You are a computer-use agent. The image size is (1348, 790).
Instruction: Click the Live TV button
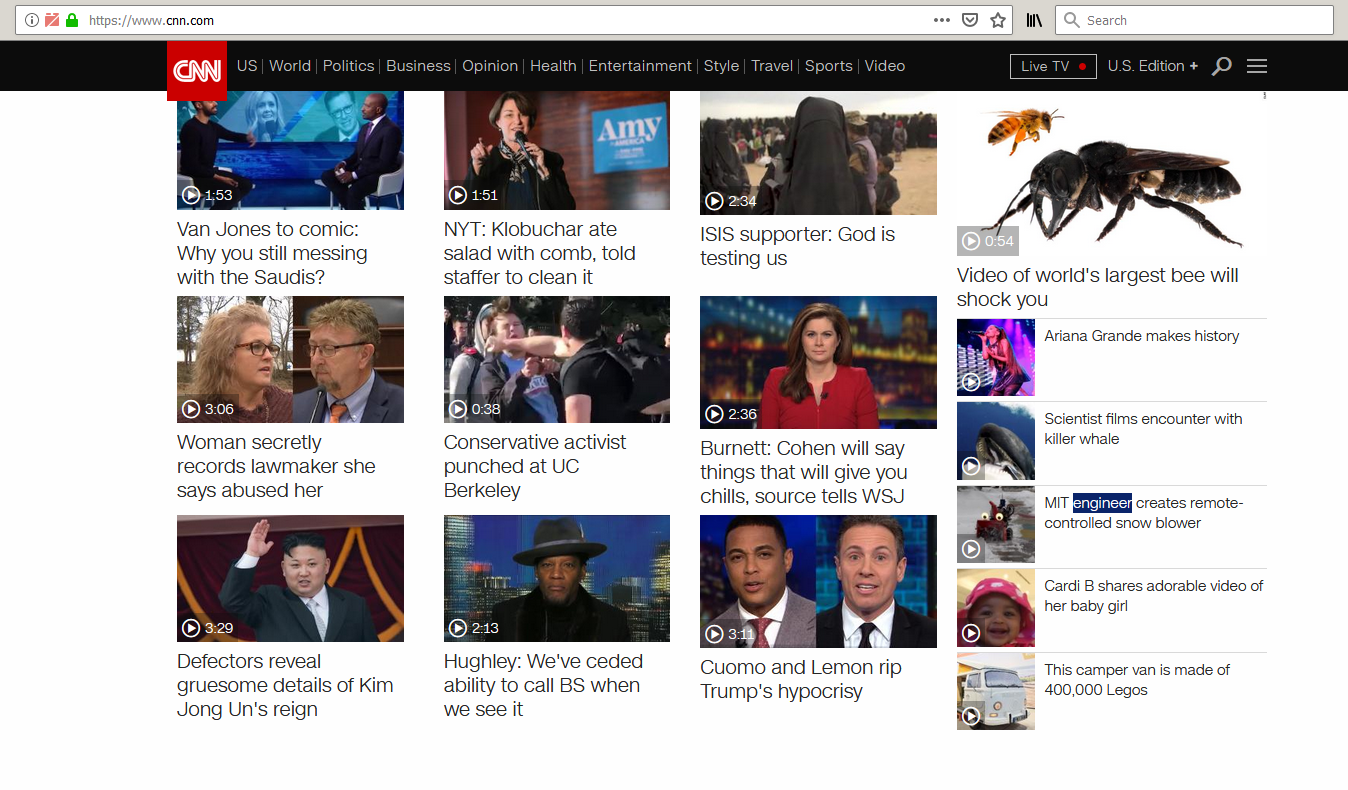(1053, 66)
